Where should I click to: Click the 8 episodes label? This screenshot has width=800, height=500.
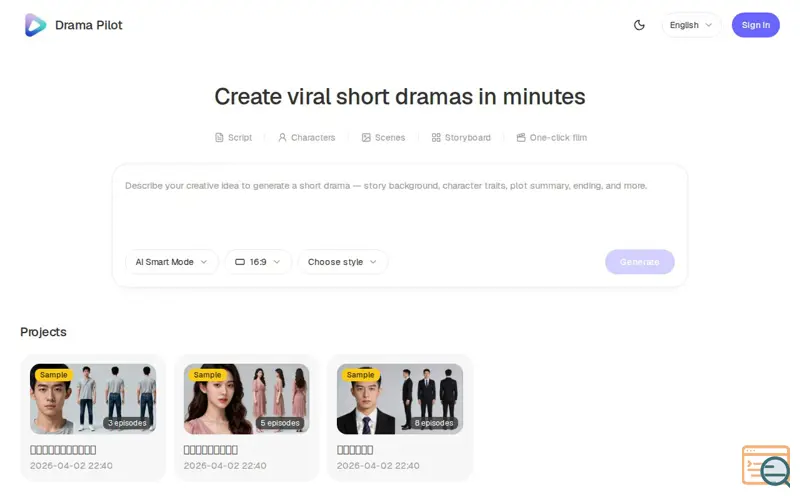pyautogui.click(x=434, y=423)
